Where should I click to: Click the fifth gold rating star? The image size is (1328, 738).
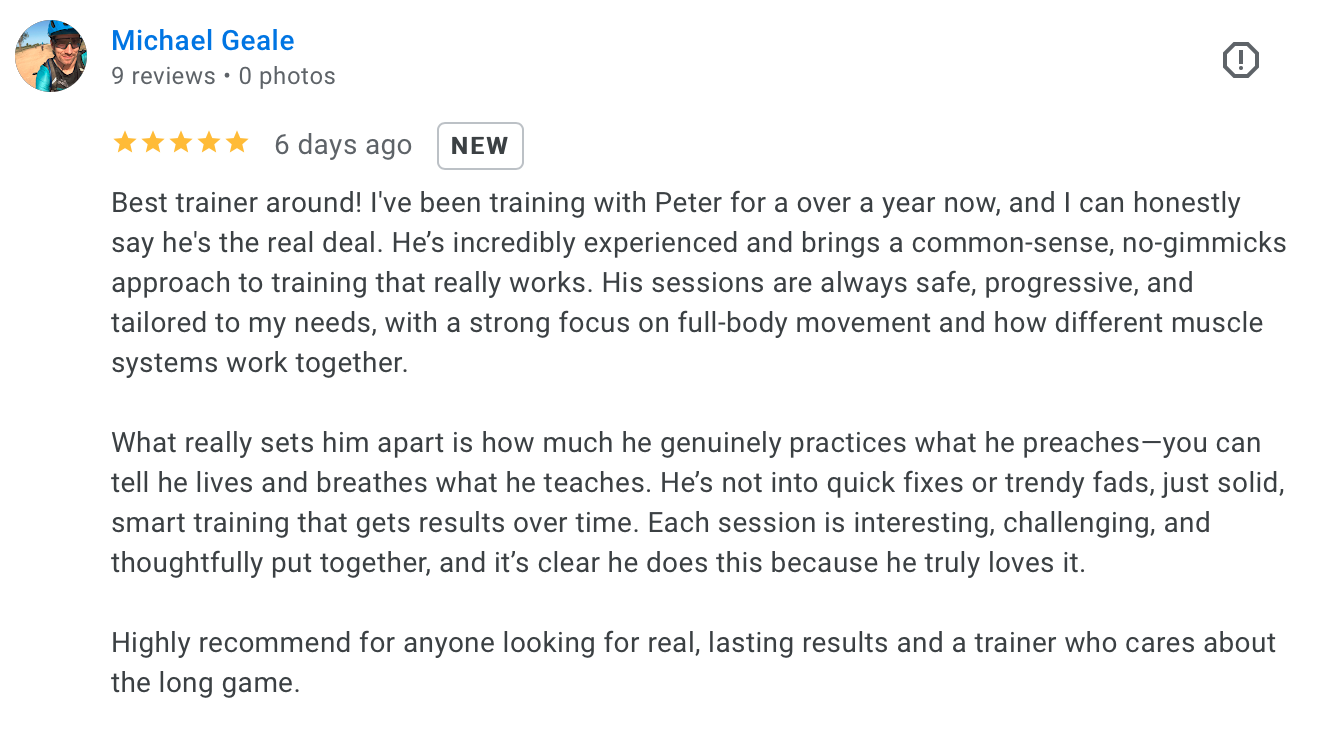tap(237, 143)
